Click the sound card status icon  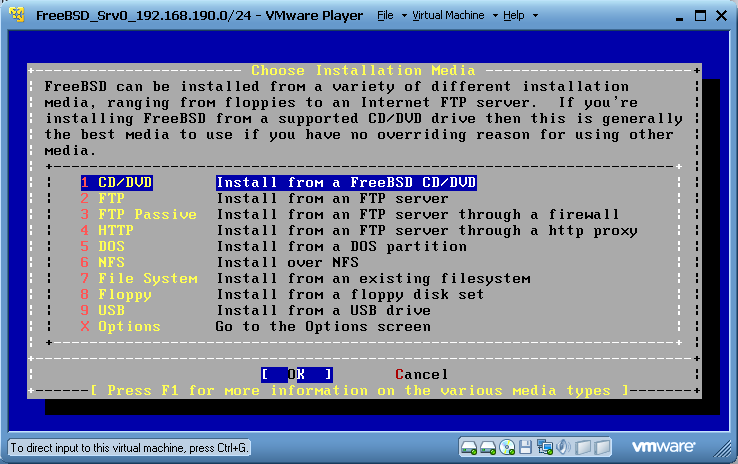click(563, 447)
